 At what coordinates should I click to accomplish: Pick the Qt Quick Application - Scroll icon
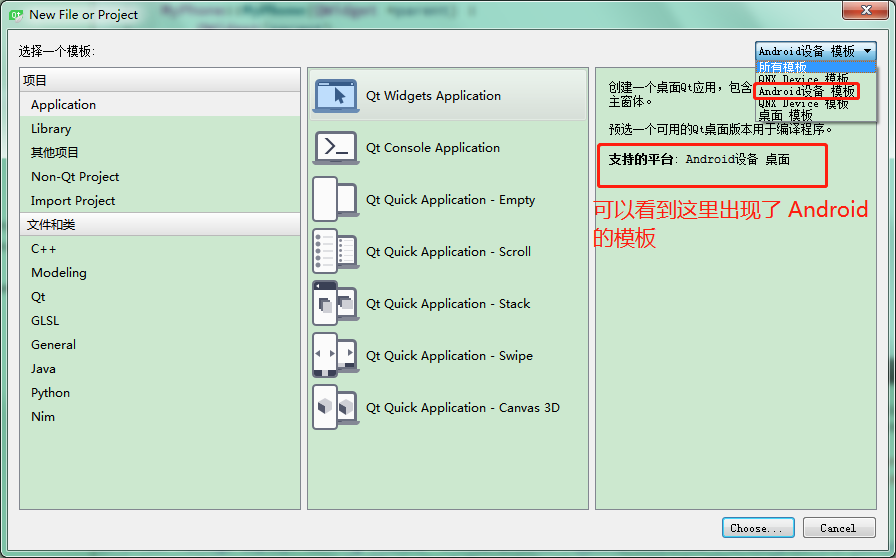(336, 252)
